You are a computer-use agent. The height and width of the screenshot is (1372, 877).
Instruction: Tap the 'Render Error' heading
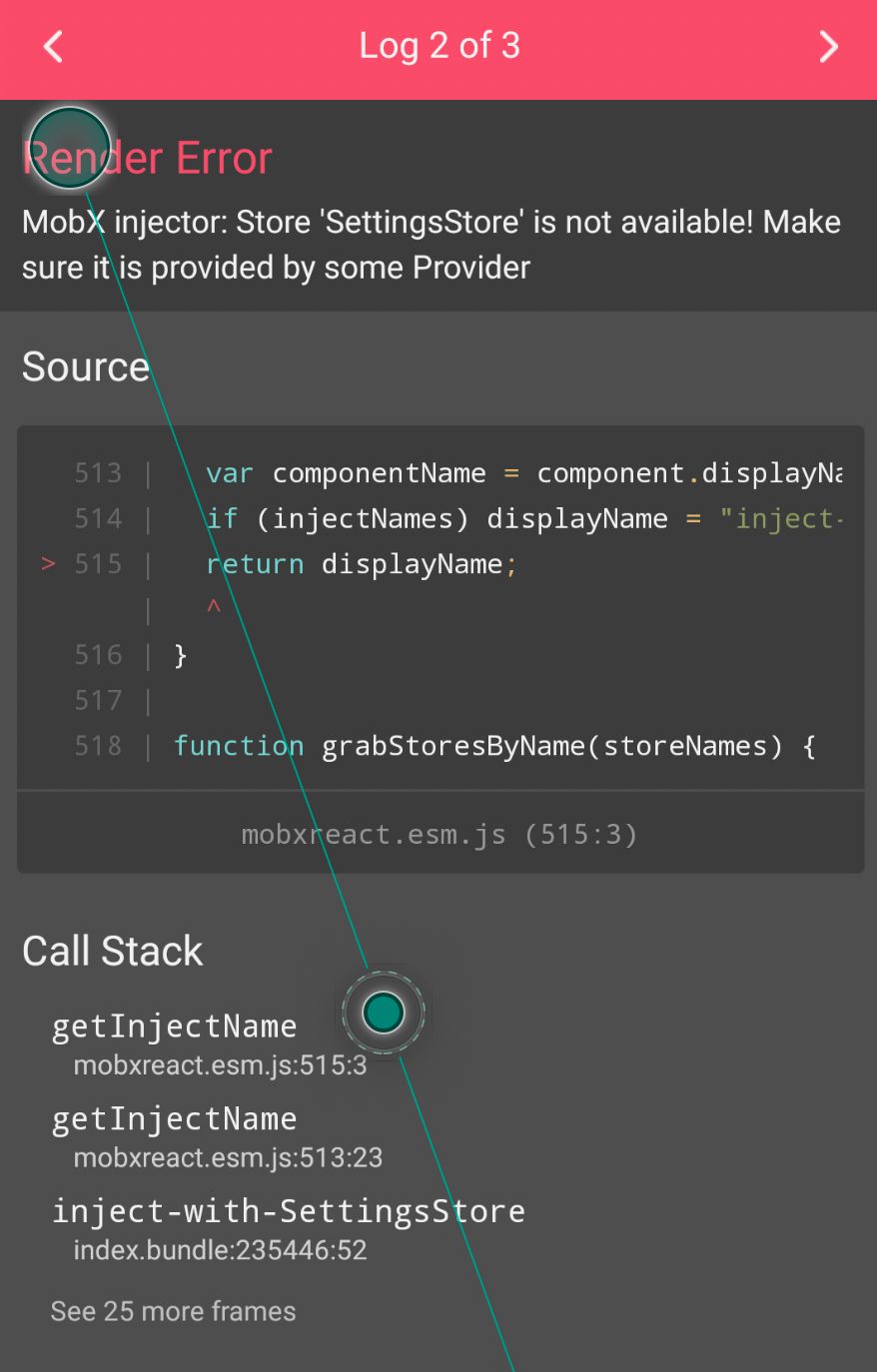pos(148,159)
